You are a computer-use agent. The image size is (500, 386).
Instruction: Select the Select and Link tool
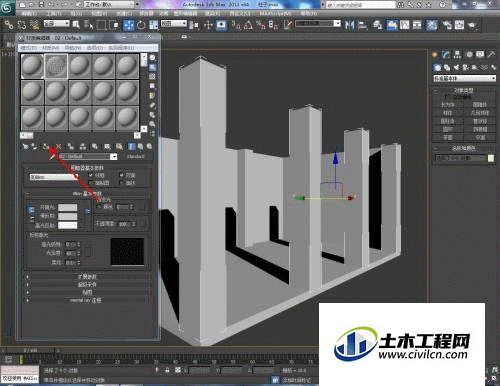click(9, 24)
